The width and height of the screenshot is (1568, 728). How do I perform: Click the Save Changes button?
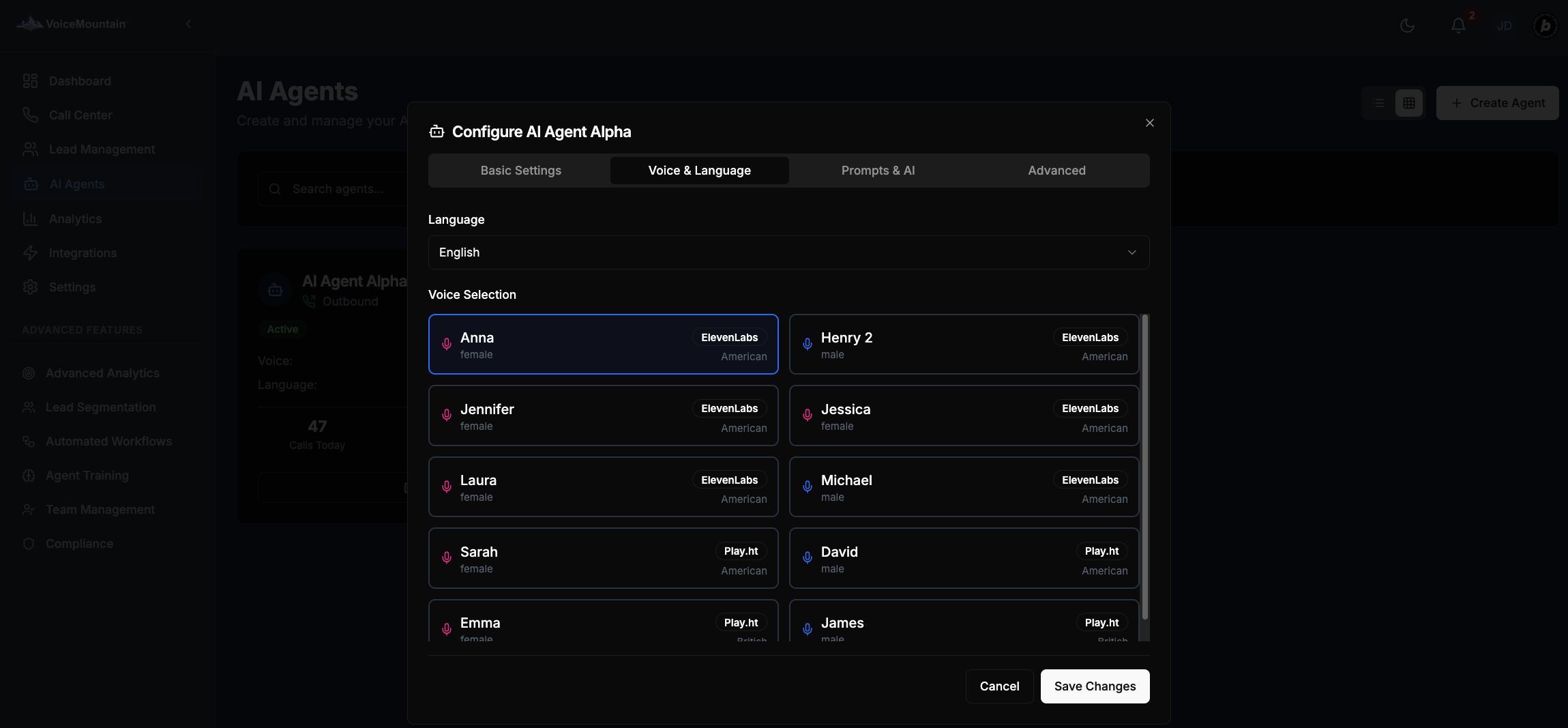pos(1095,686)
